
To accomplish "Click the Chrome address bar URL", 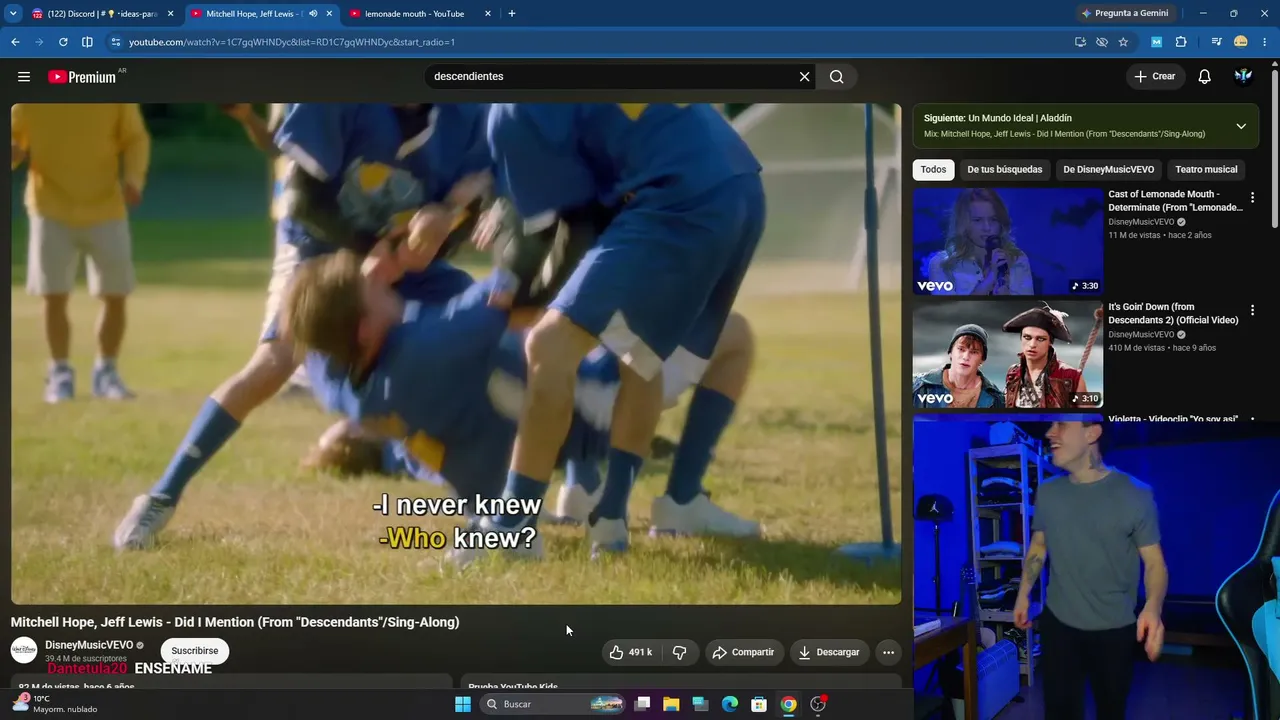I will coord(291,42).
